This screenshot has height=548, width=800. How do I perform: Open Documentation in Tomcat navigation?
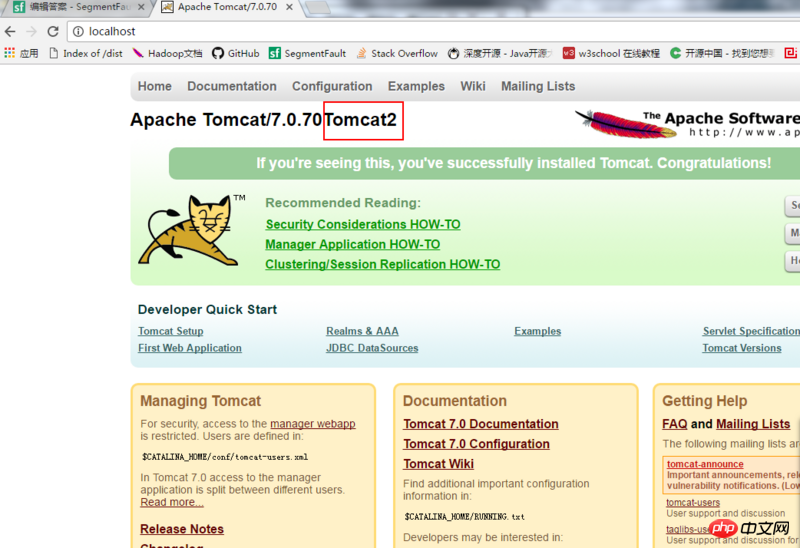[x=232, y=86]
